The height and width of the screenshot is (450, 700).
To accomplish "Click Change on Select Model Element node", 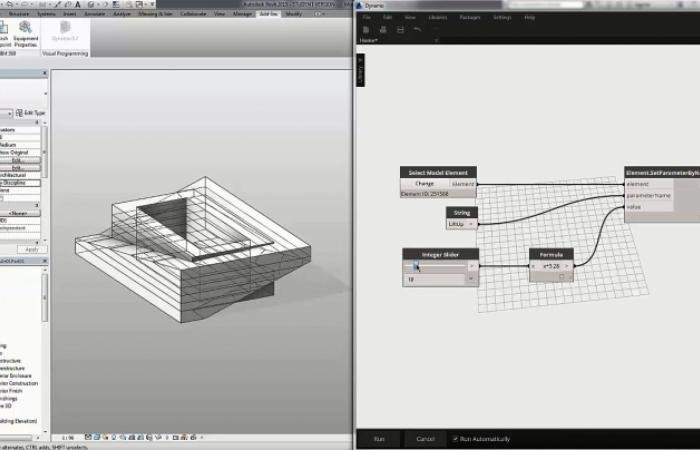I will click(x=425, y=184).
